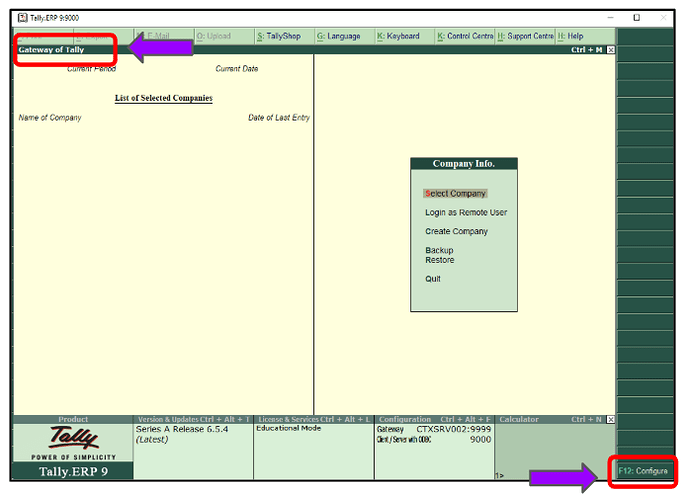Viewport: 690px width, 497px height.
Task: Choose Backup in Company Info menu
Action: 439,250
